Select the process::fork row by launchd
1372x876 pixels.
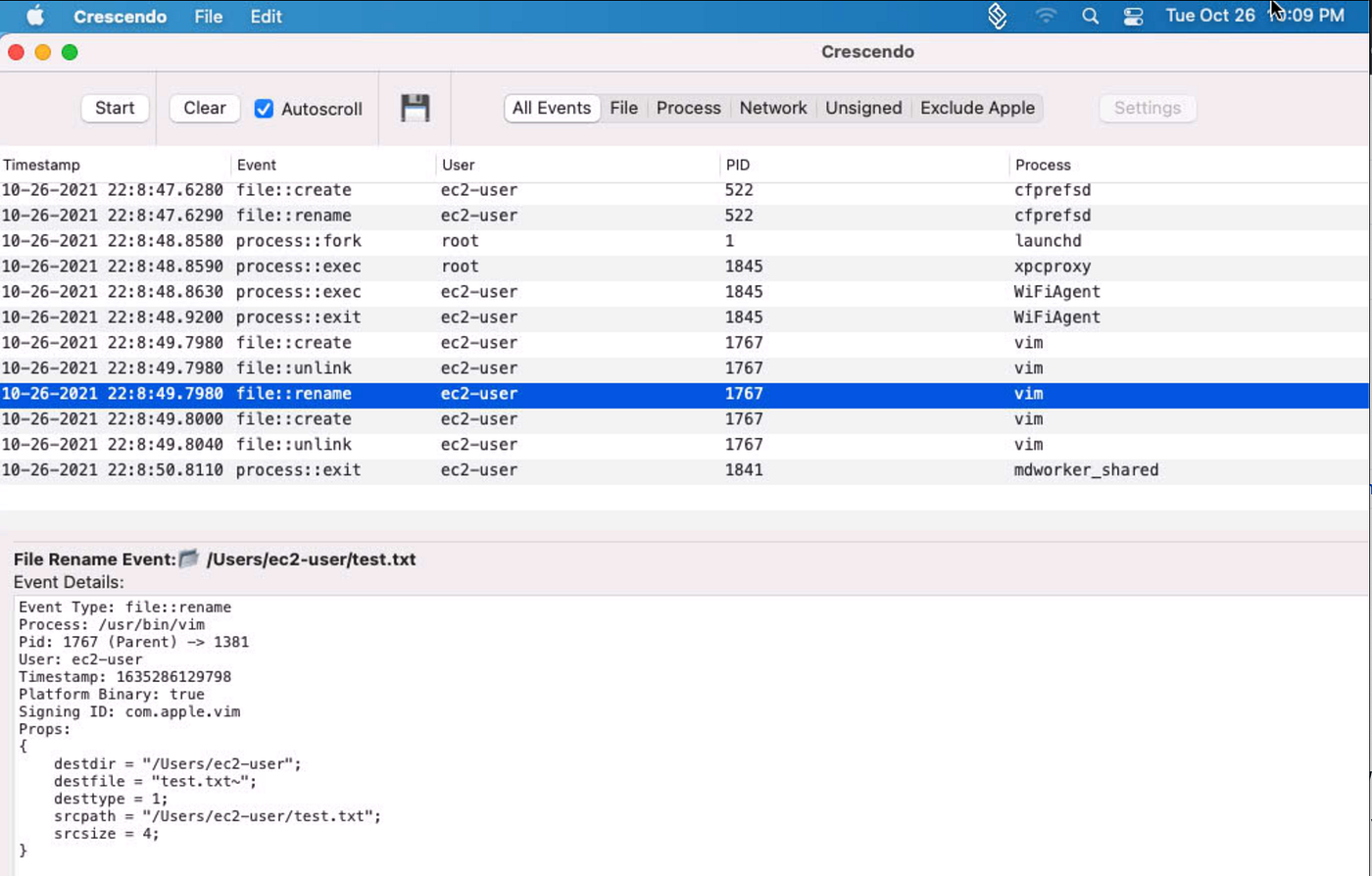(686, 241)
